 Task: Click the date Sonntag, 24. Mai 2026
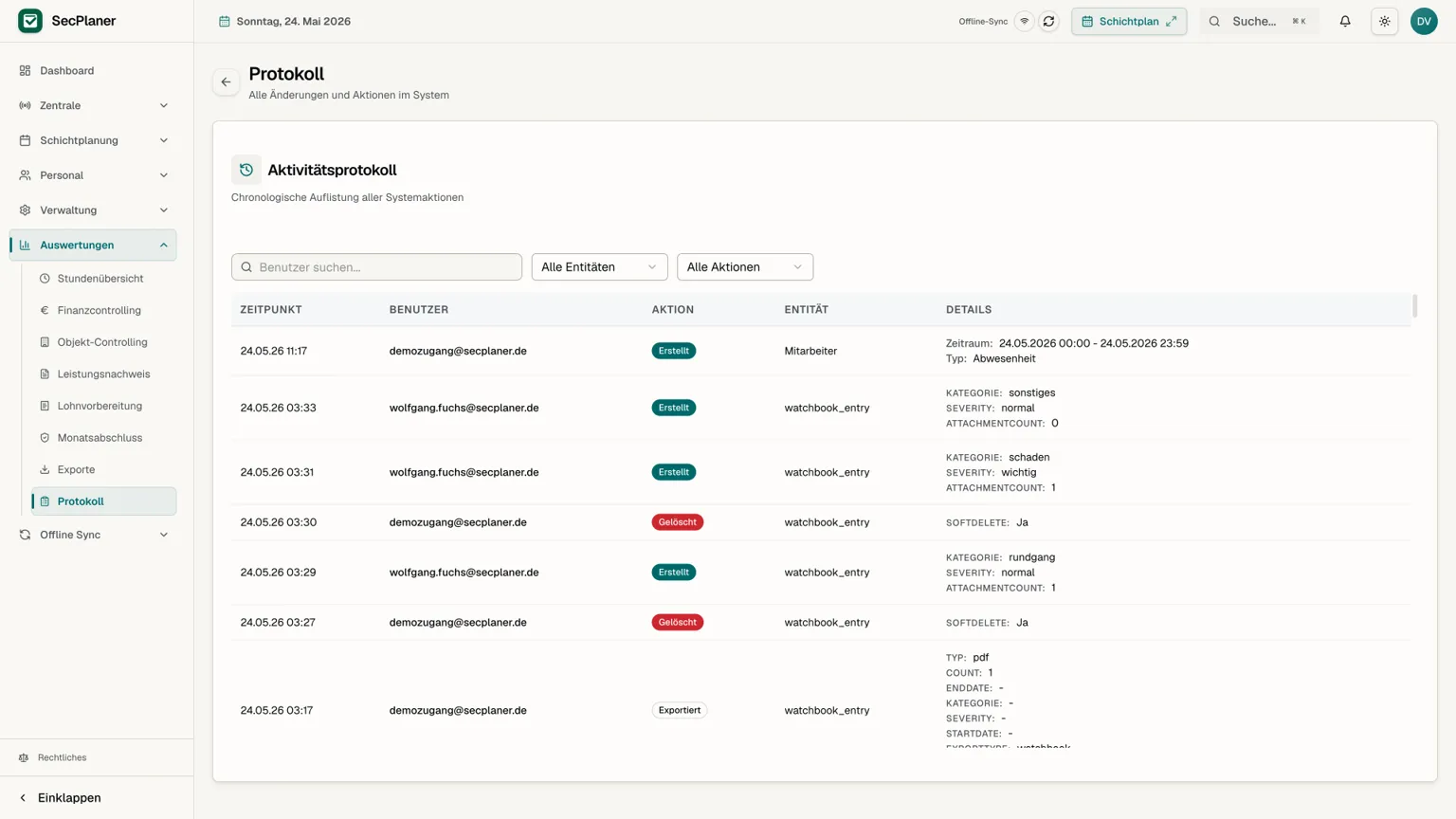click(x=293, y=21)
